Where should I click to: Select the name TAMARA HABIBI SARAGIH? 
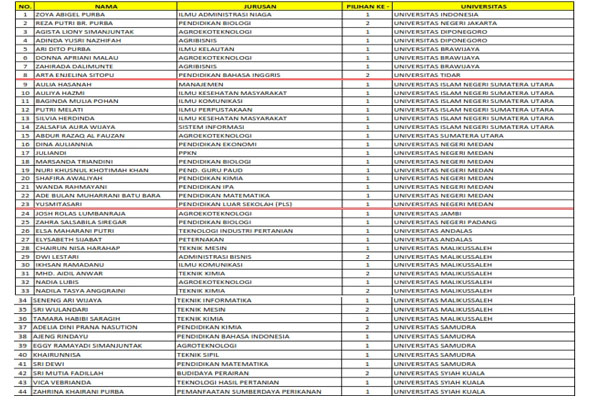(77, 319)
